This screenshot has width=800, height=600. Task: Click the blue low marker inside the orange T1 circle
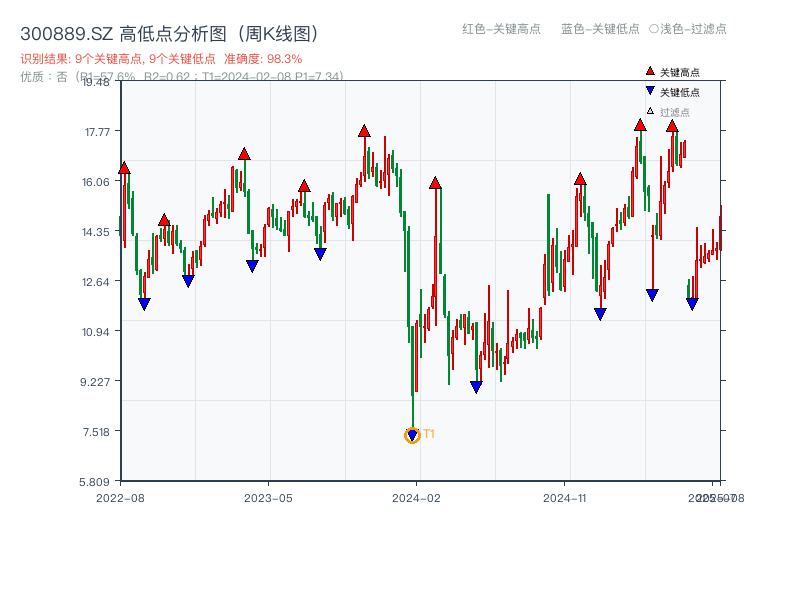(x=412, y=435)
